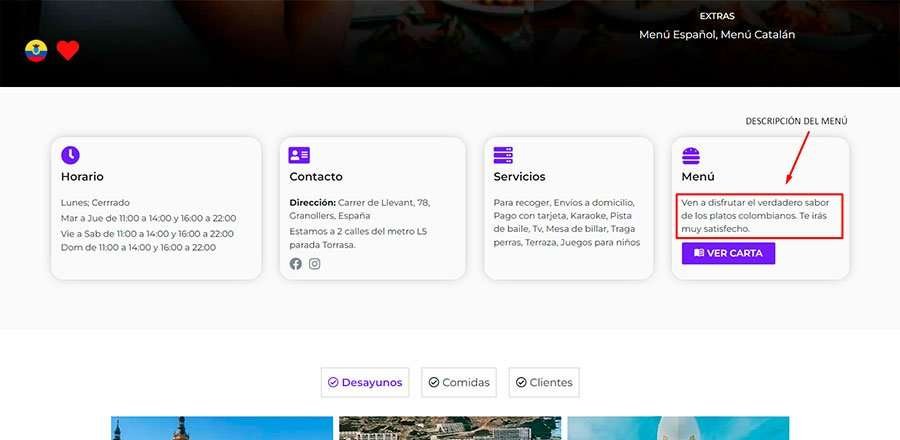900x440 pixels.
Task: Click the menu description in red box
Action: click(x=756, y=216)
